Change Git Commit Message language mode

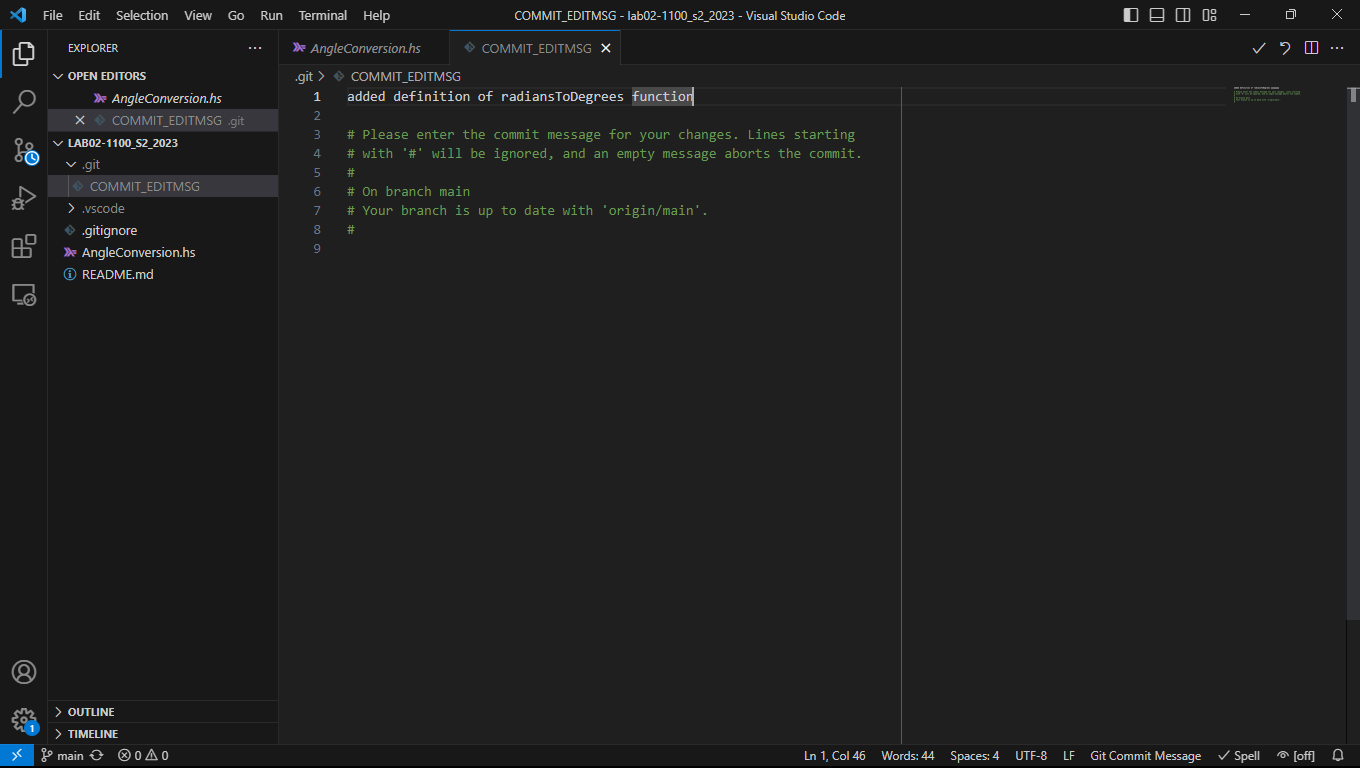1146,756
